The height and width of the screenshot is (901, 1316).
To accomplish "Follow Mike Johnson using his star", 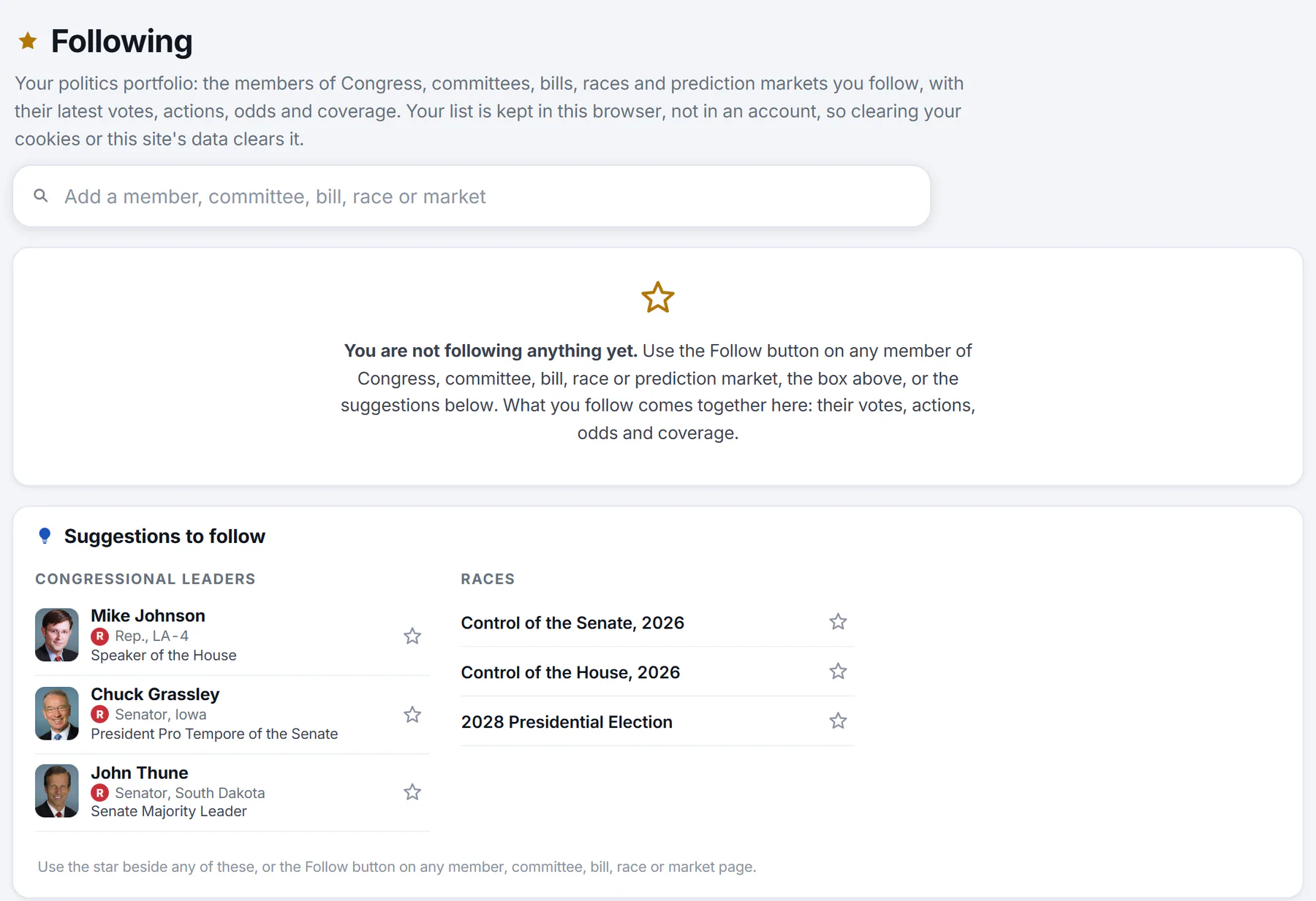I will click(x=412, y=636).
